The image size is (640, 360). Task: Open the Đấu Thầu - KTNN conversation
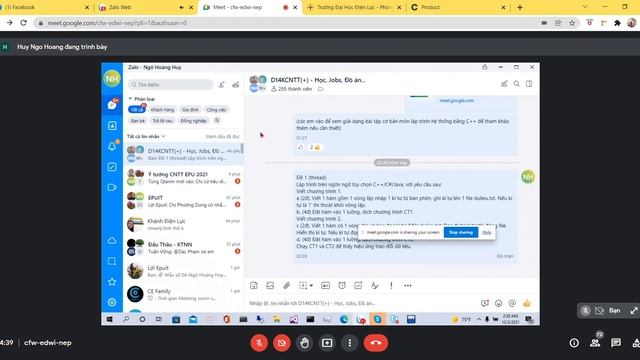[183, 247]
